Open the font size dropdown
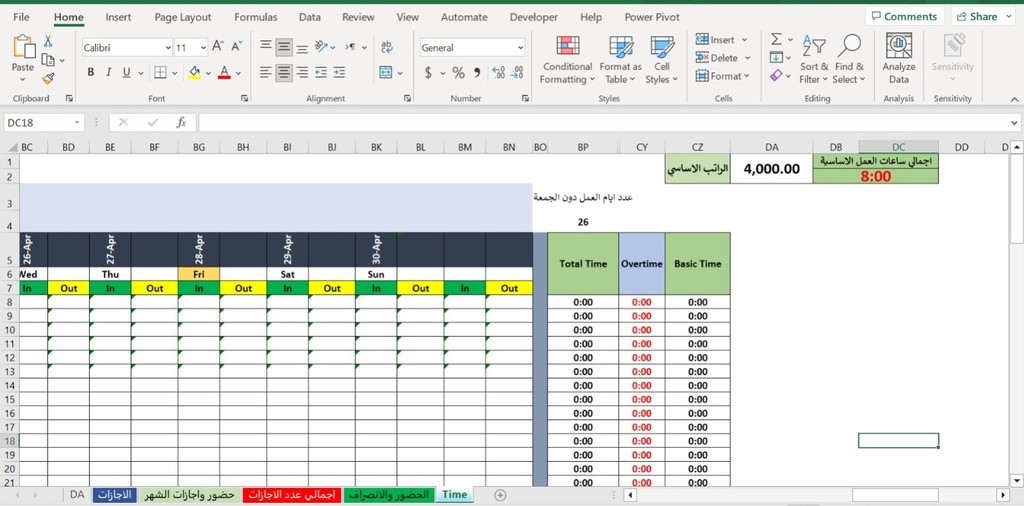 pos(203,48)
